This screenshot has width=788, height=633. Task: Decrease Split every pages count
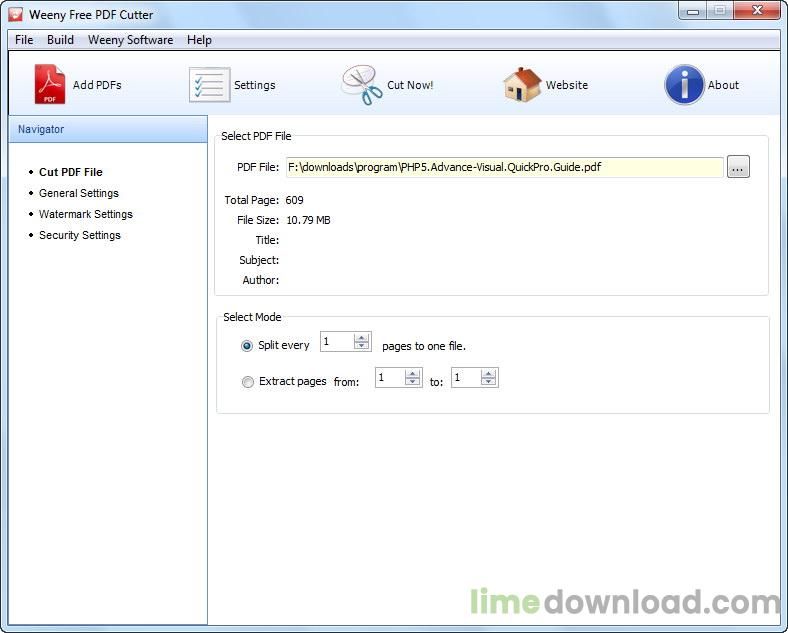point(361,346)
